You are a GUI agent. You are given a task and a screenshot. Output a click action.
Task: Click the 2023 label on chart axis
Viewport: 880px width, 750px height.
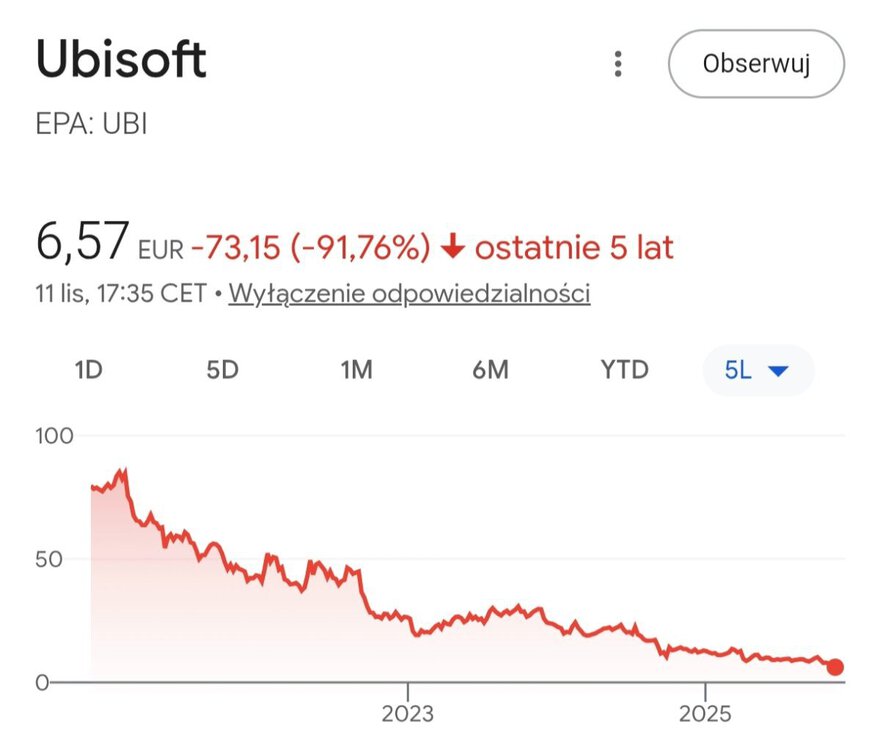point(408,714)
